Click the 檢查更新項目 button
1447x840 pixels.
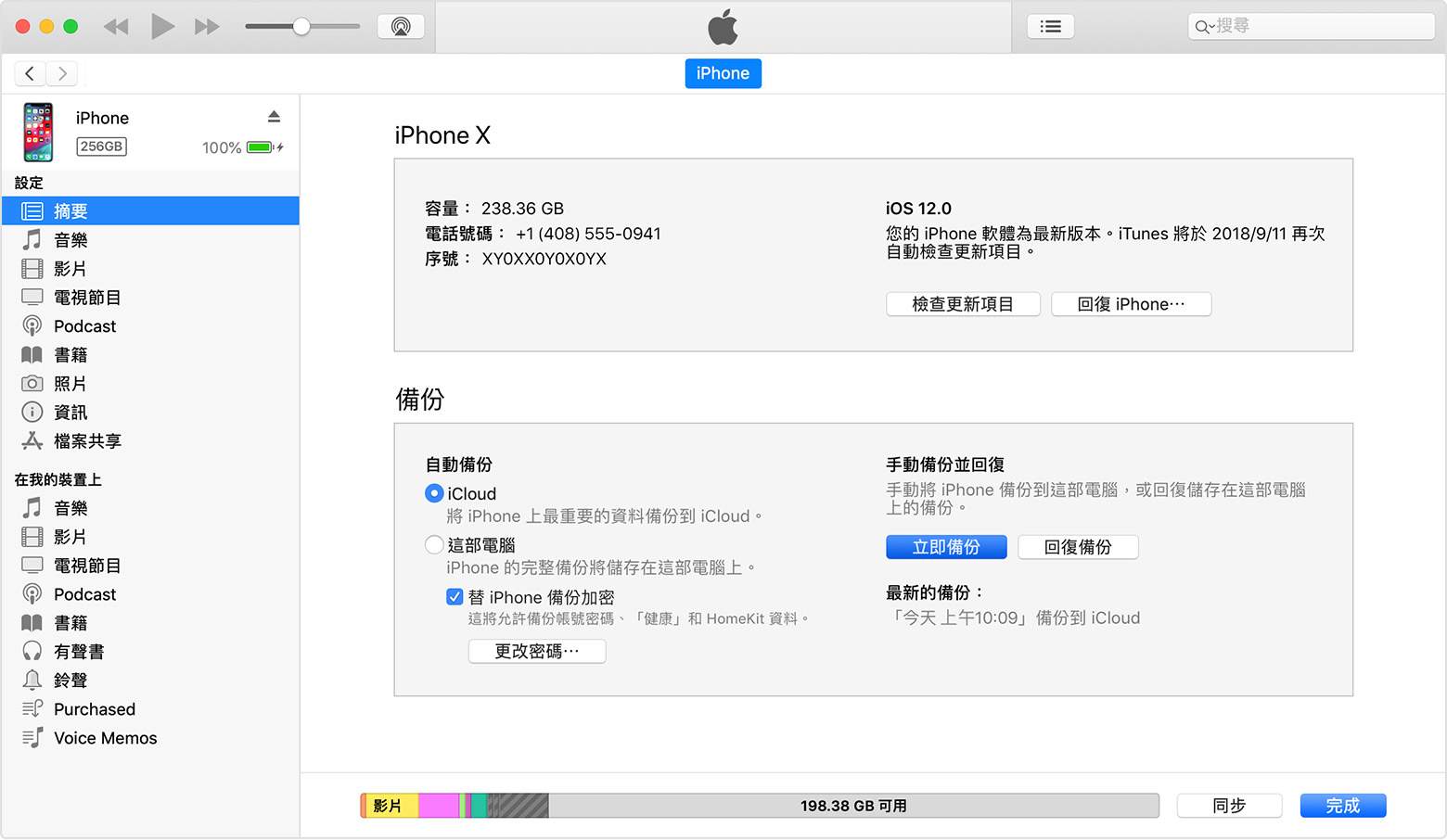pos(962,304)
